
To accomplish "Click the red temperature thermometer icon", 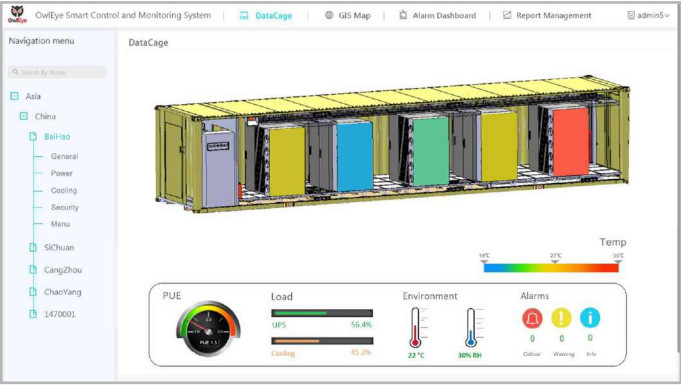I will 415,328.
